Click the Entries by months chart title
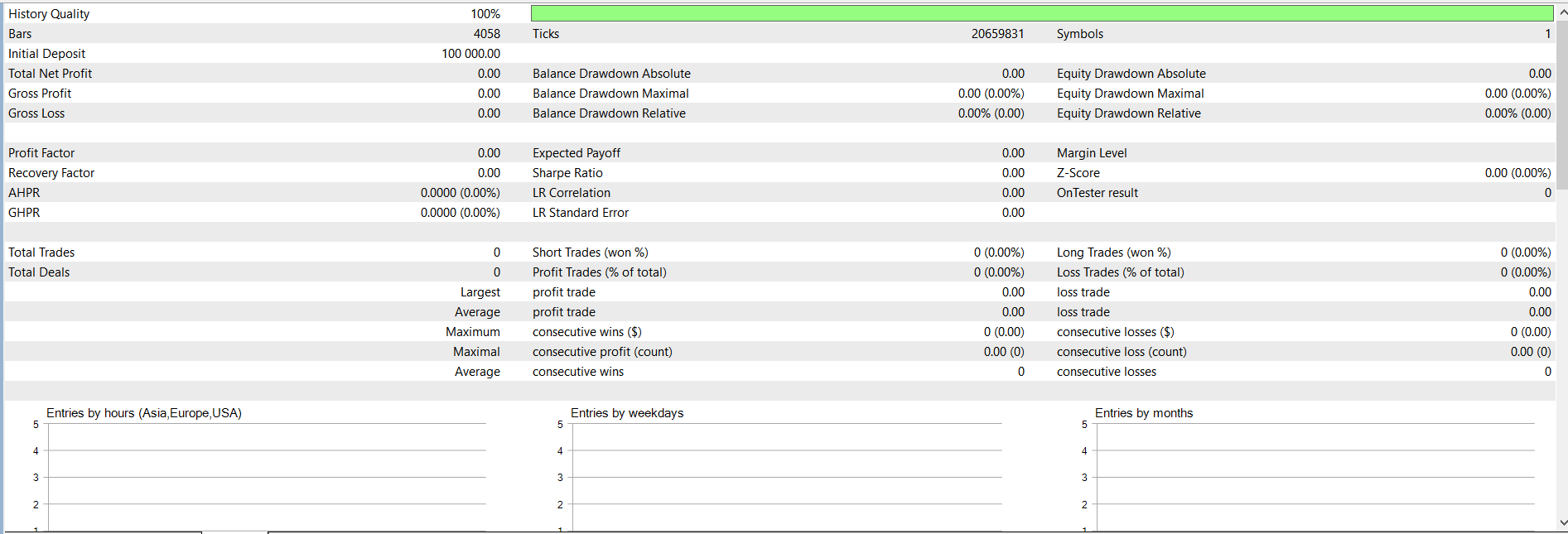Viewport: 1568px width, 534px height. (1143, 413)
